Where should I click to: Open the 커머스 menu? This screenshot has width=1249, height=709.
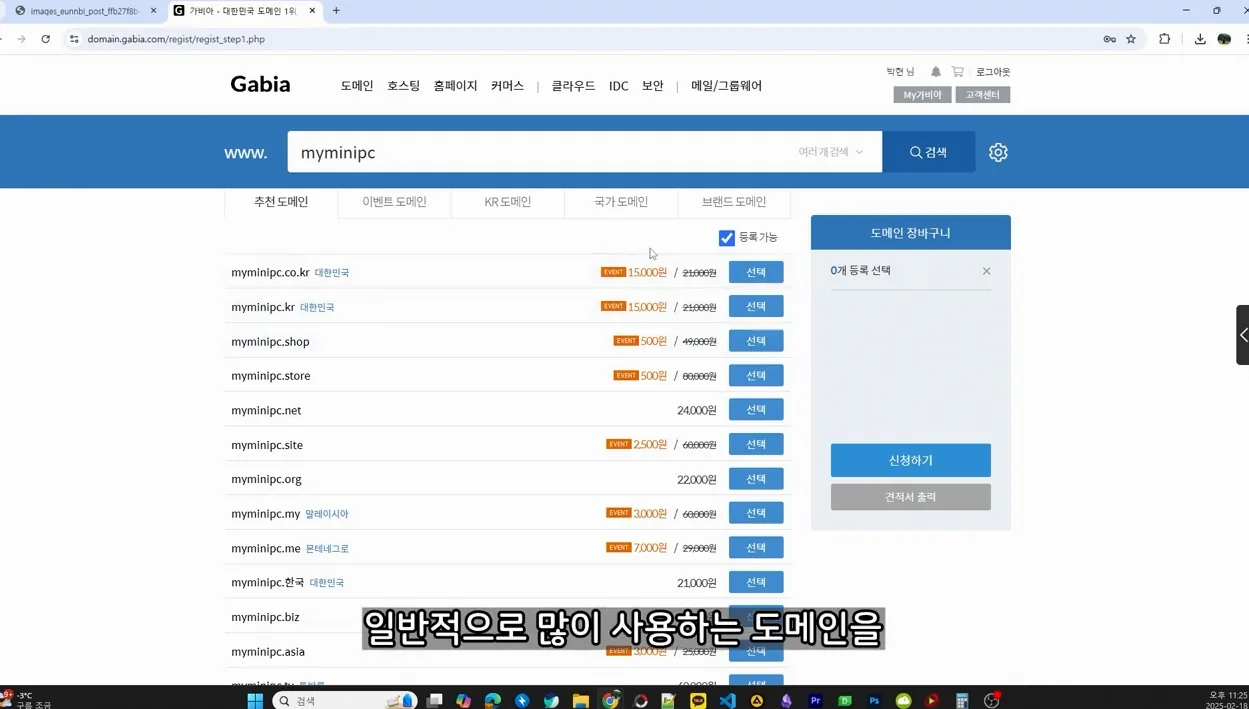tap(507, 86)
